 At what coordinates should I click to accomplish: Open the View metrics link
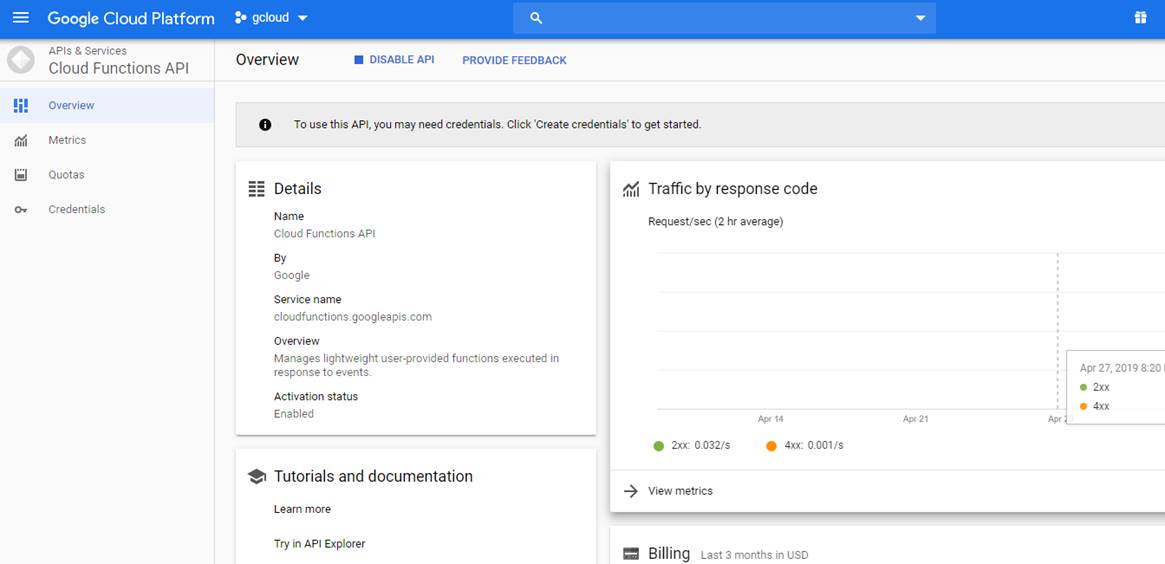pos(681,491)
